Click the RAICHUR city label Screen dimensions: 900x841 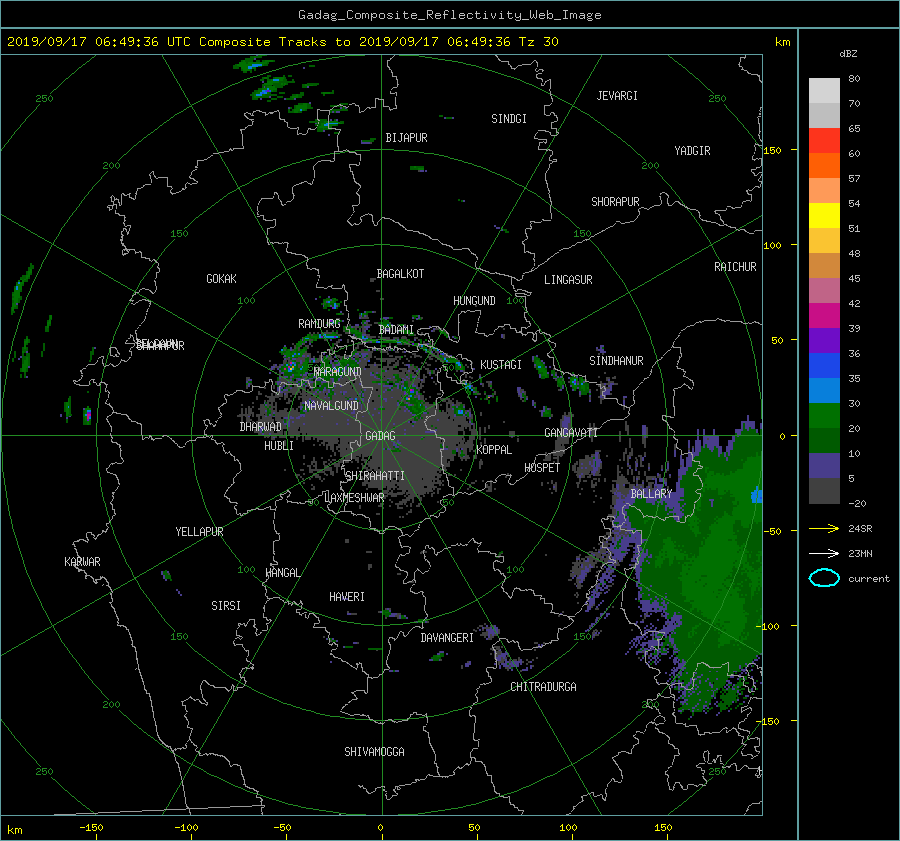(735, 267)
